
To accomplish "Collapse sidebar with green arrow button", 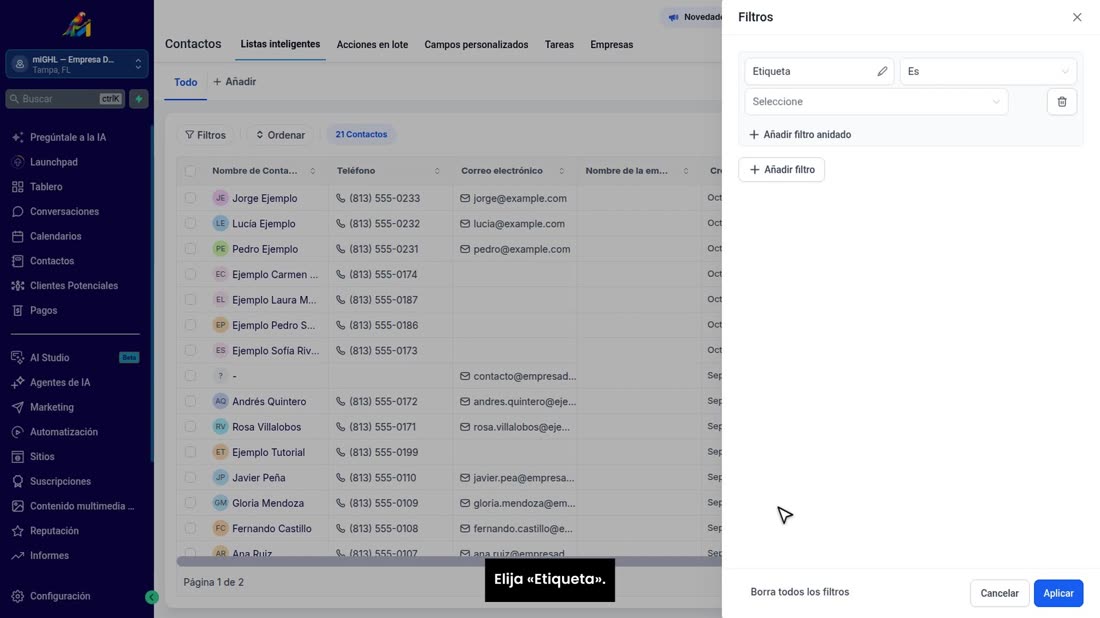I will click(152, 597).
